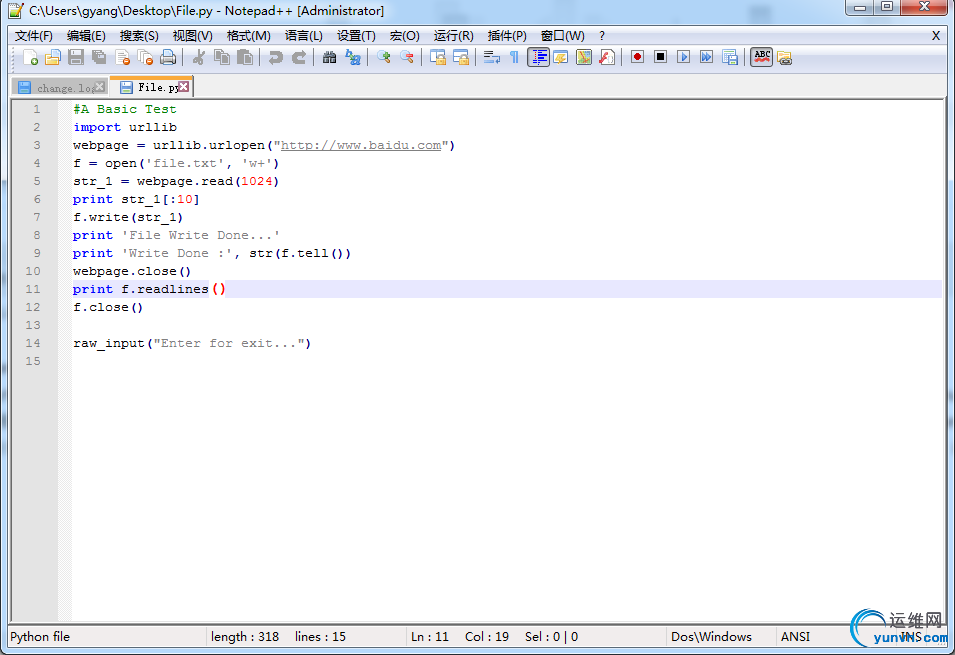Click the 'import urllib' code line
This screenshot has height=655, width=955.
pyautogui.click(x=125, y=127)
